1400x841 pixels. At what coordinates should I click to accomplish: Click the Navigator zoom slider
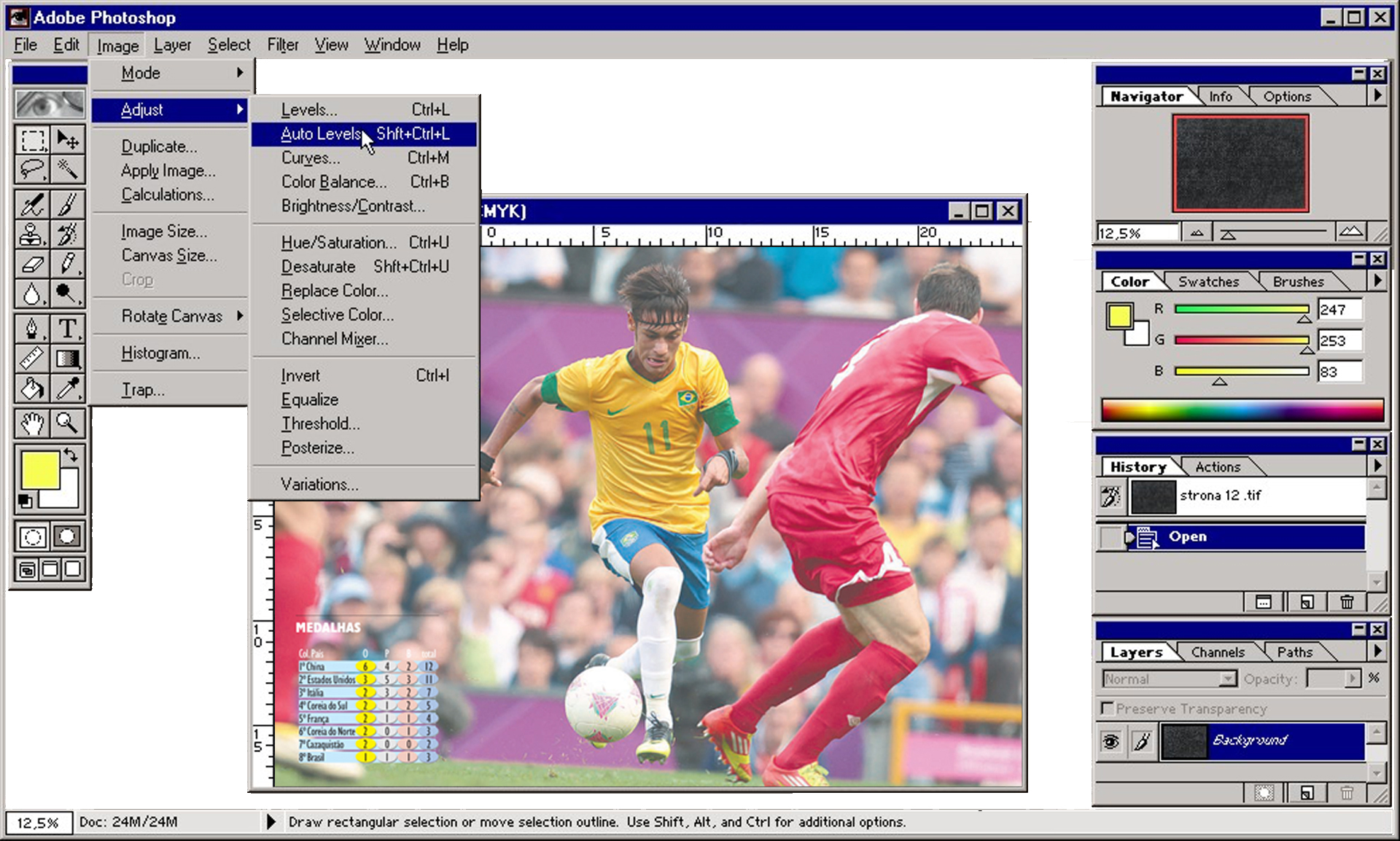coord(1273,232)
